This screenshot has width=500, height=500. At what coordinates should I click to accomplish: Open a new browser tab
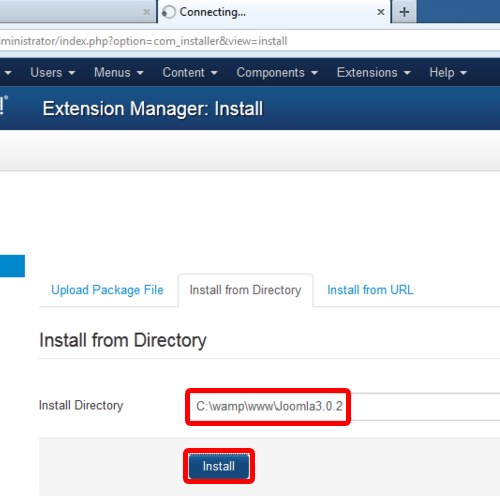(404, 12)
